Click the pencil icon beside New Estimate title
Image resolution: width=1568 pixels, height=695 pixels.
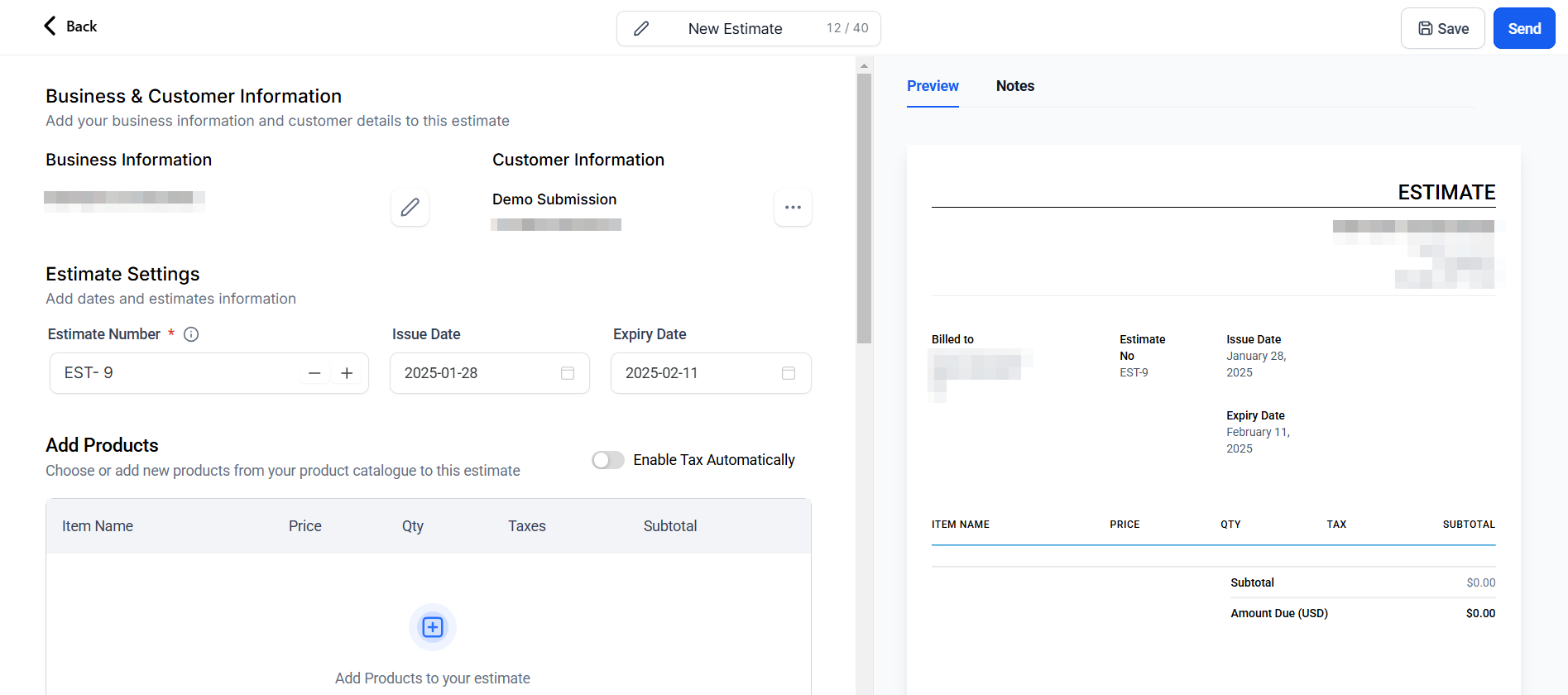point(640,29)
